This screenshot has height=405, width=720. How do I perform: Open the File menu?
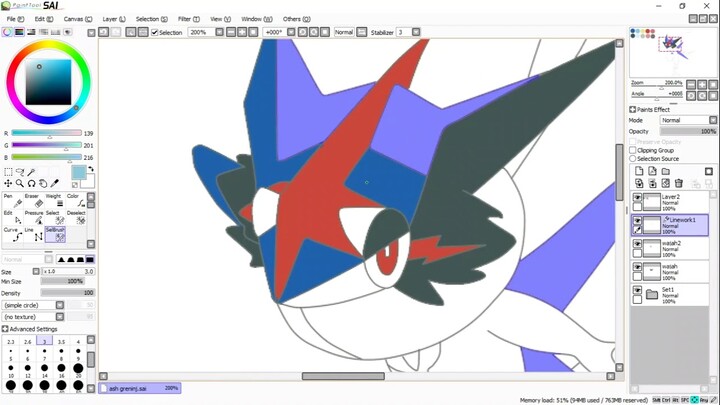click(x=15, y=19)
